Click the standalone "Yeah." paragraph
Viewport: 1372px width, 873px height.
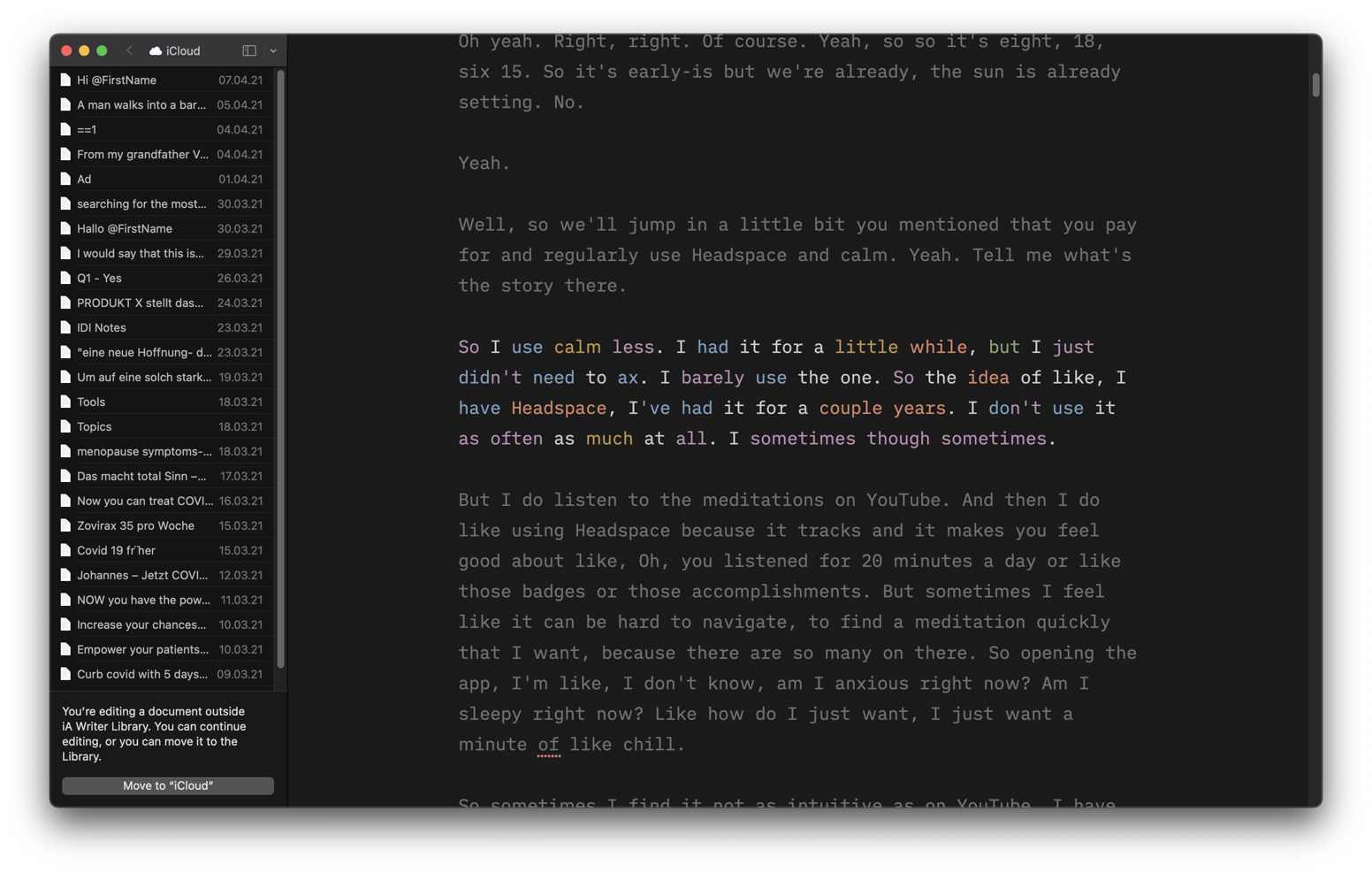pyautogui.click(x=484, y=164)
